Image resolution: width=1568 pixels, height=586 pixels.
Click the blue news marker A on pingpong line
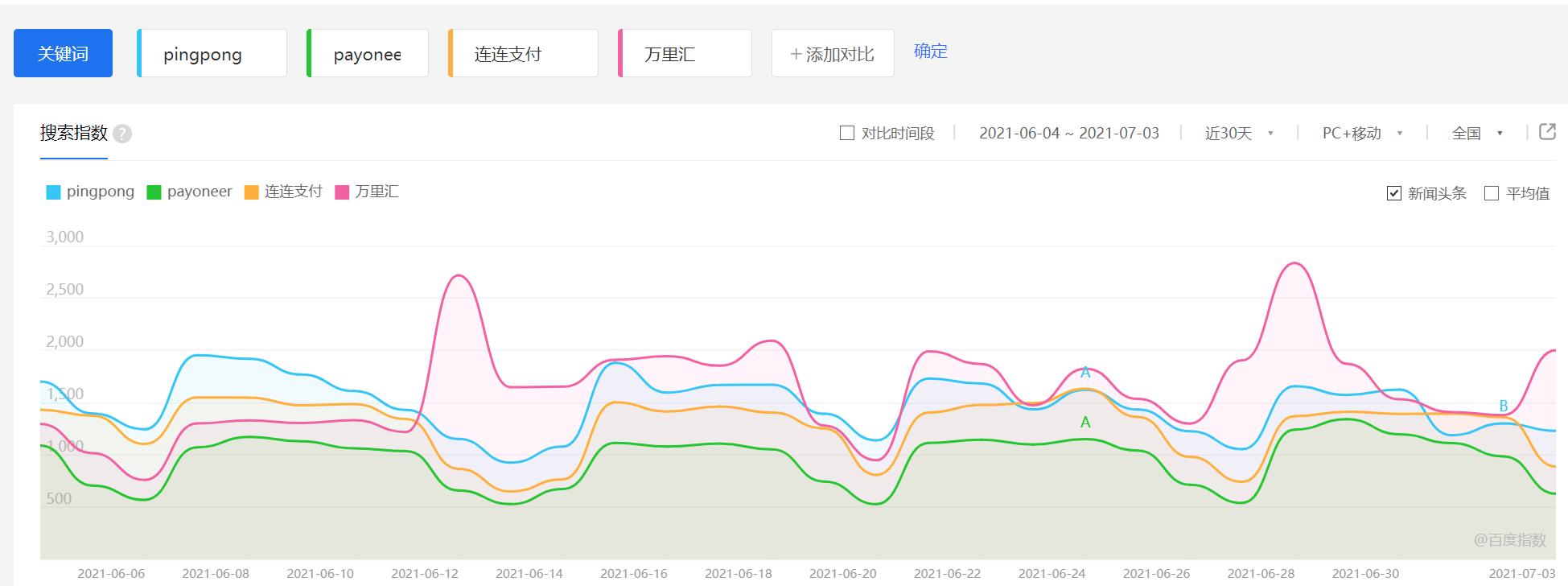click(x=1085, y=373)
